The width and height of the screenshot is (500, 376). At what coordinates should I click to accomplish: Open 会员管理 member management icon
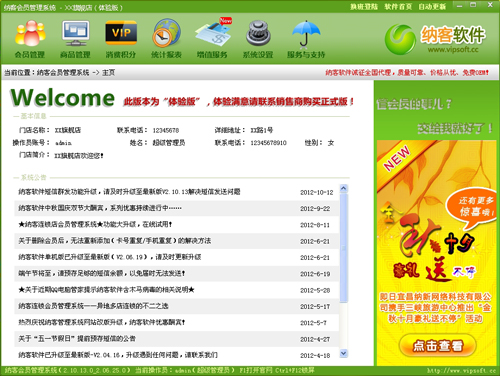point(30,39)
